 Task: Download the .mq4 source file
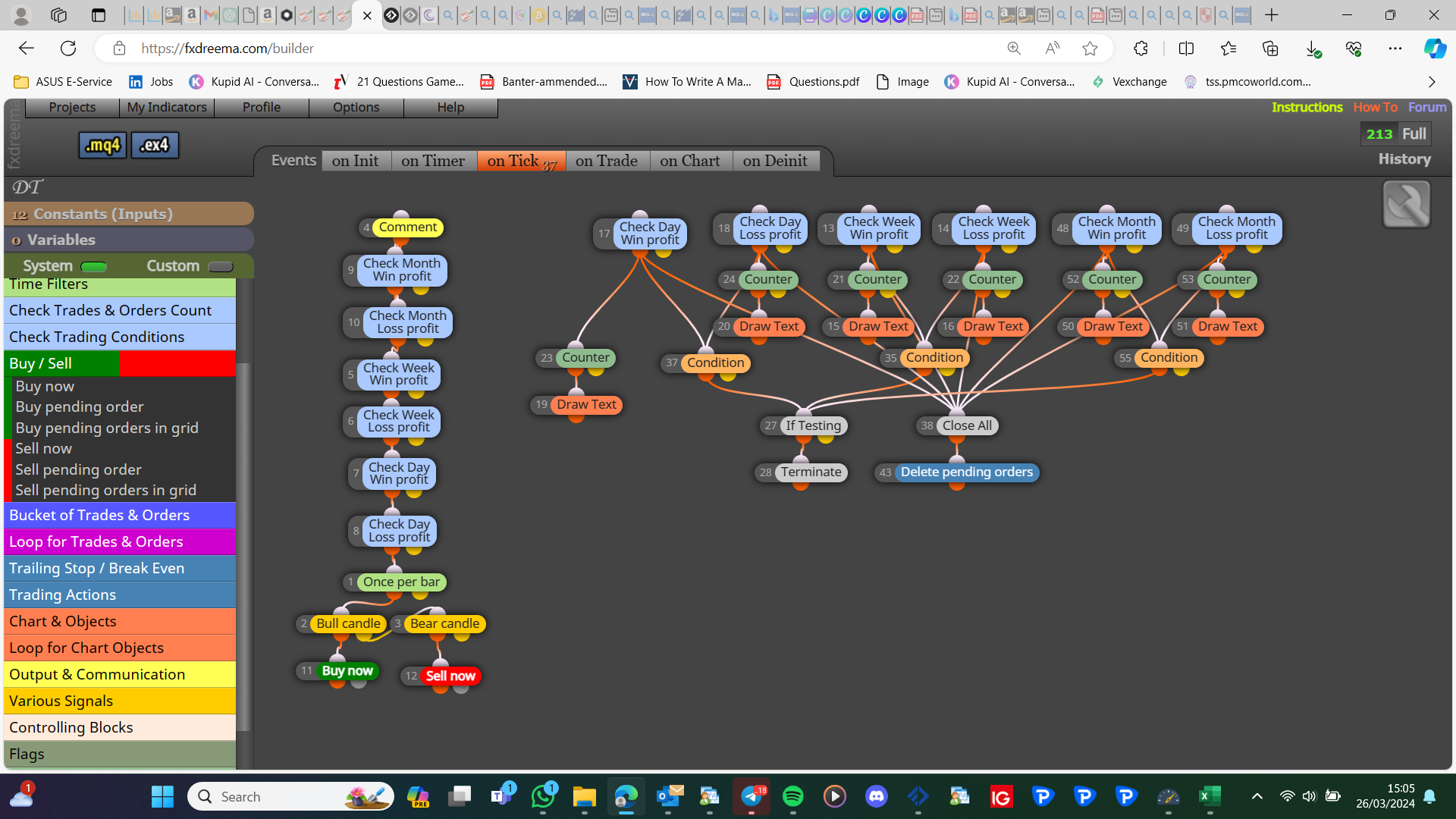(x=102, y=145)
